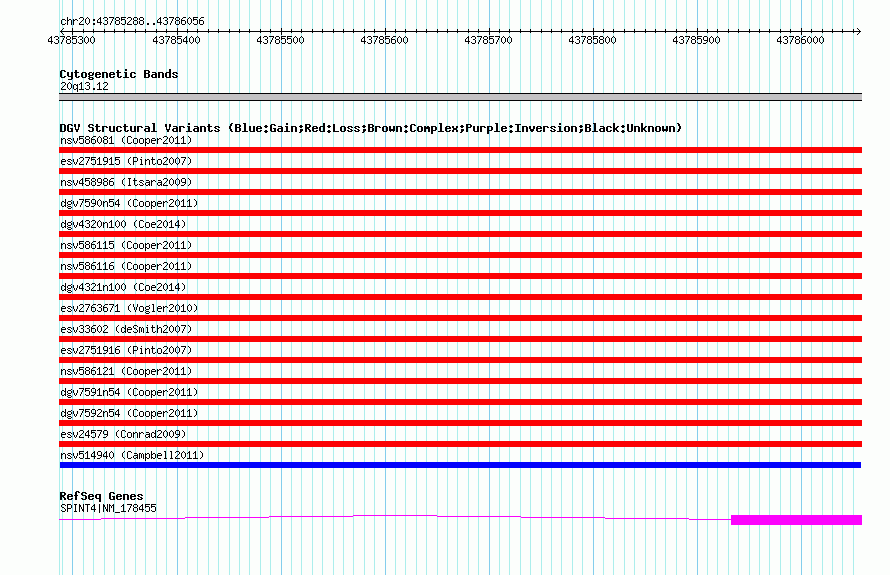Click the right arrowhead of the ruler
Screen dimensions: 890x575
pos(858,31)
